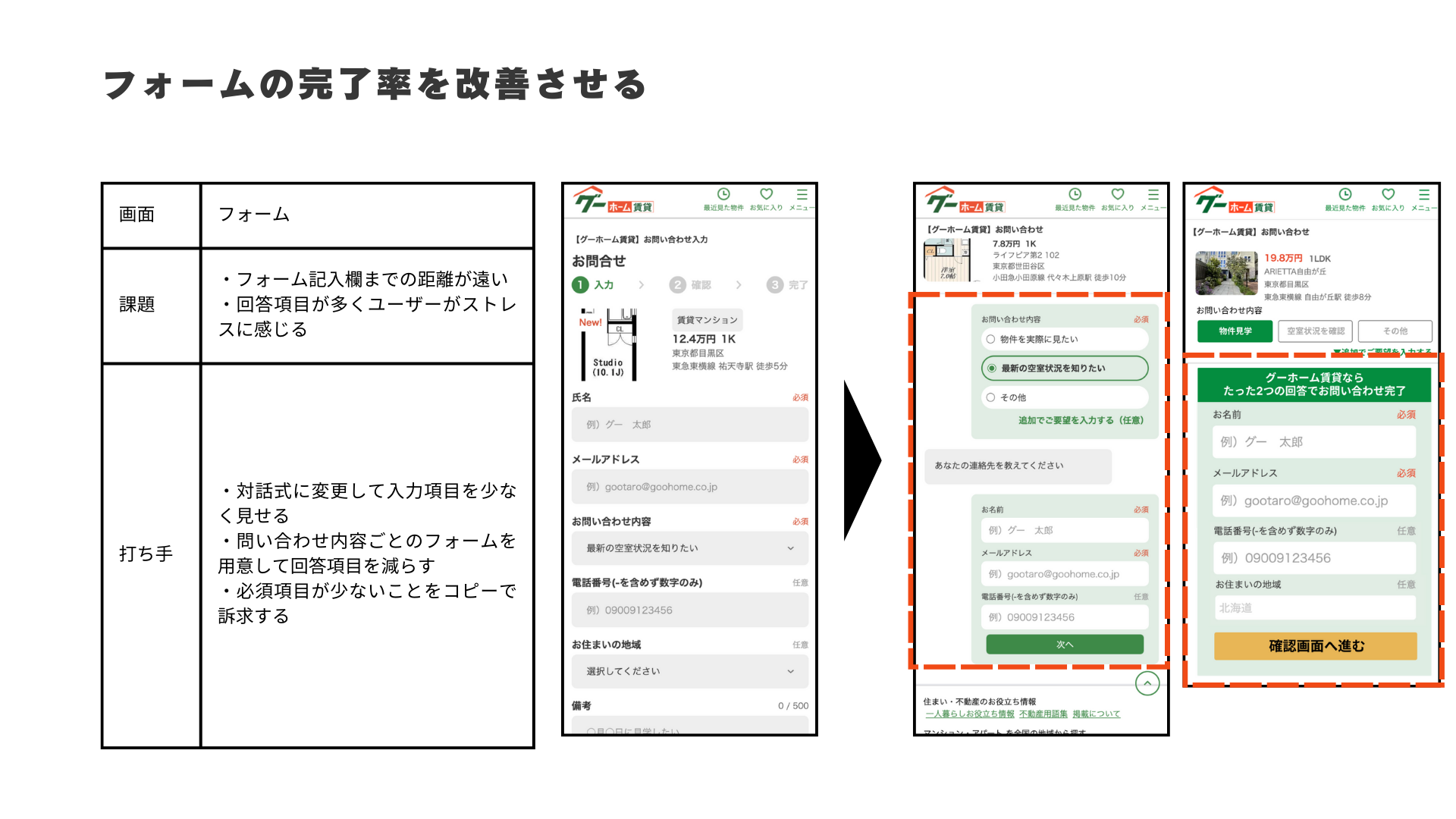
Task: Click the heart favorites icon in left mockup
Action: [x=766, y=195]
